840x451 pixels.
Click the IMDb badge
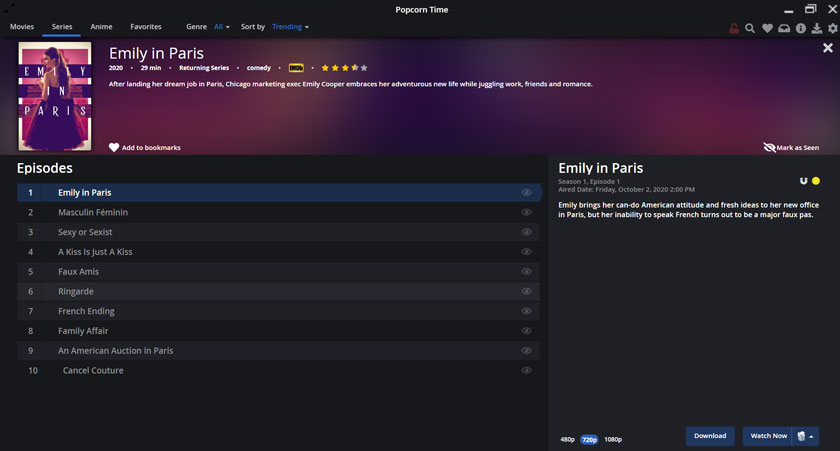(x=296, y=68)
